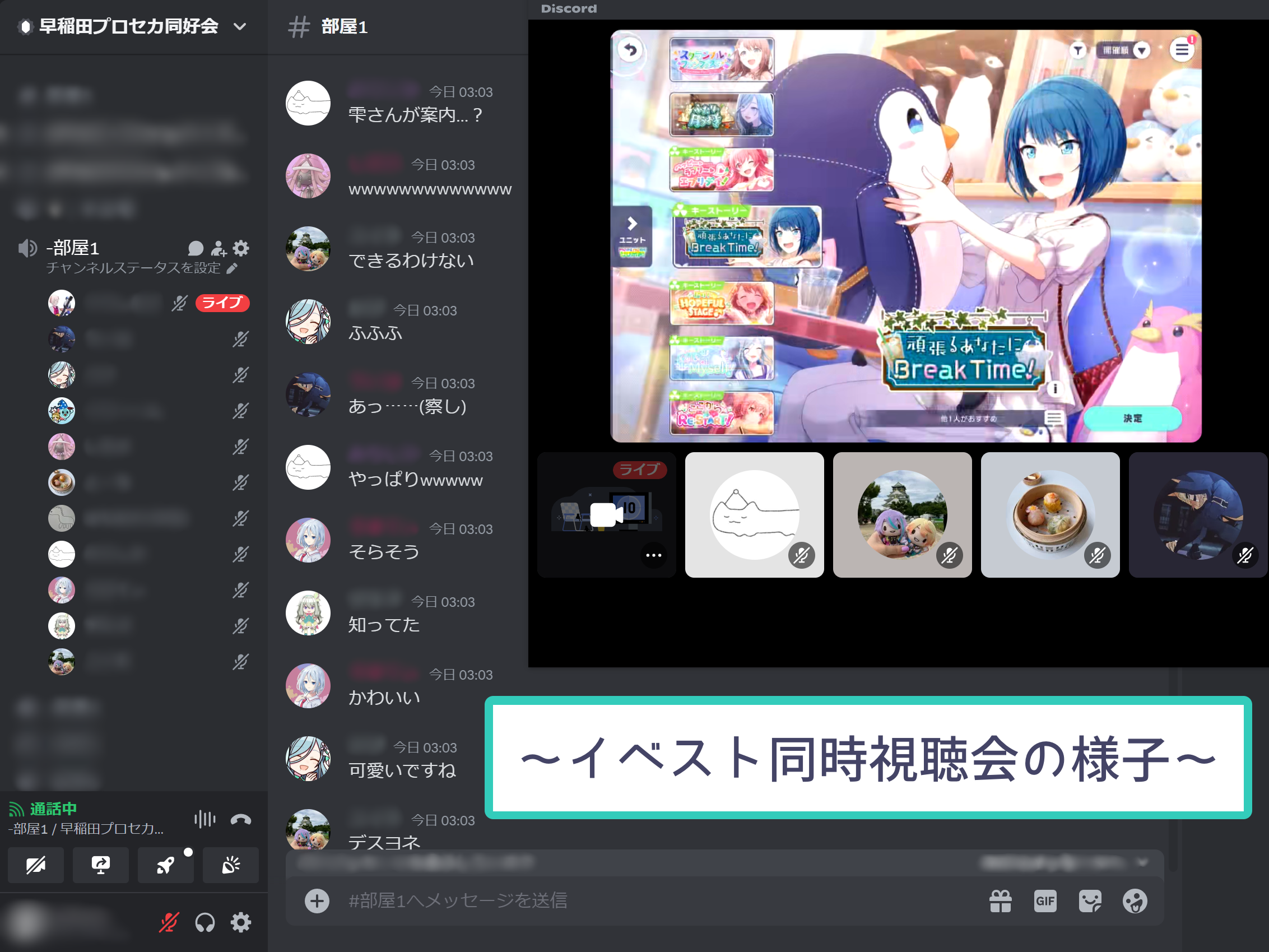Open user settings gear at the bottom
This screenshot has height=952, width=1269.
click(241, 923)
